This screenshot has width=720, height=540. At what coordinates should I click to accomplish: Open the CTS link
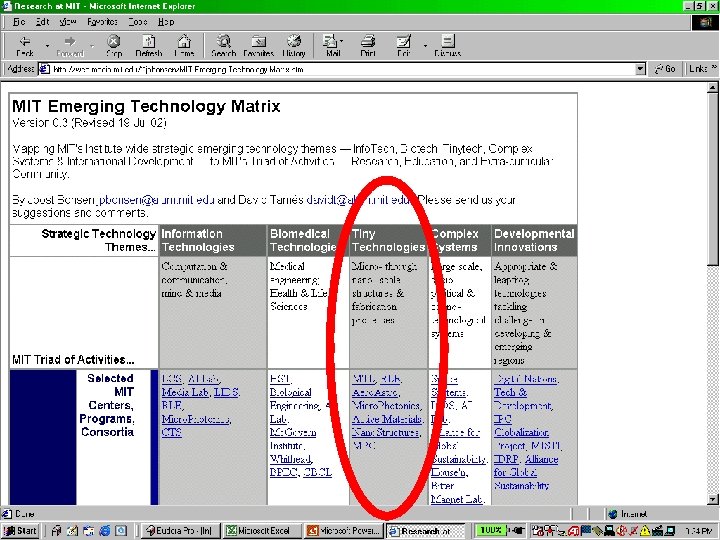click(x=171, y=433)
